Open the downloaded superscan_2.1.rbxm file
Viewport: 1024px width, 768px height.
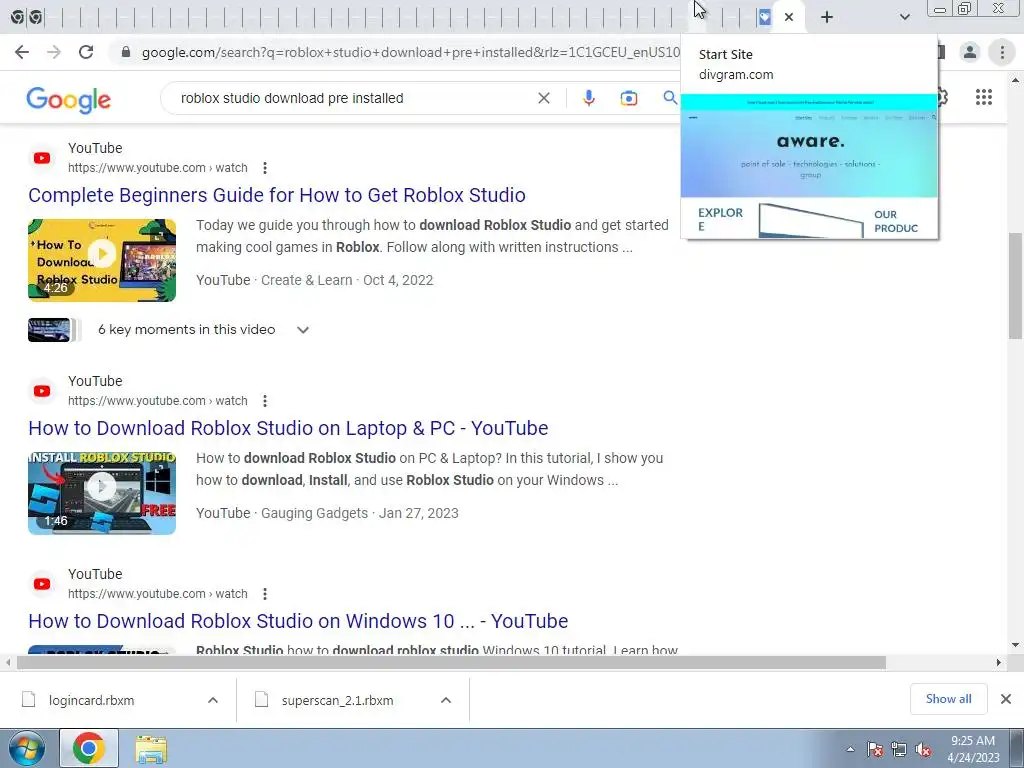338,700
